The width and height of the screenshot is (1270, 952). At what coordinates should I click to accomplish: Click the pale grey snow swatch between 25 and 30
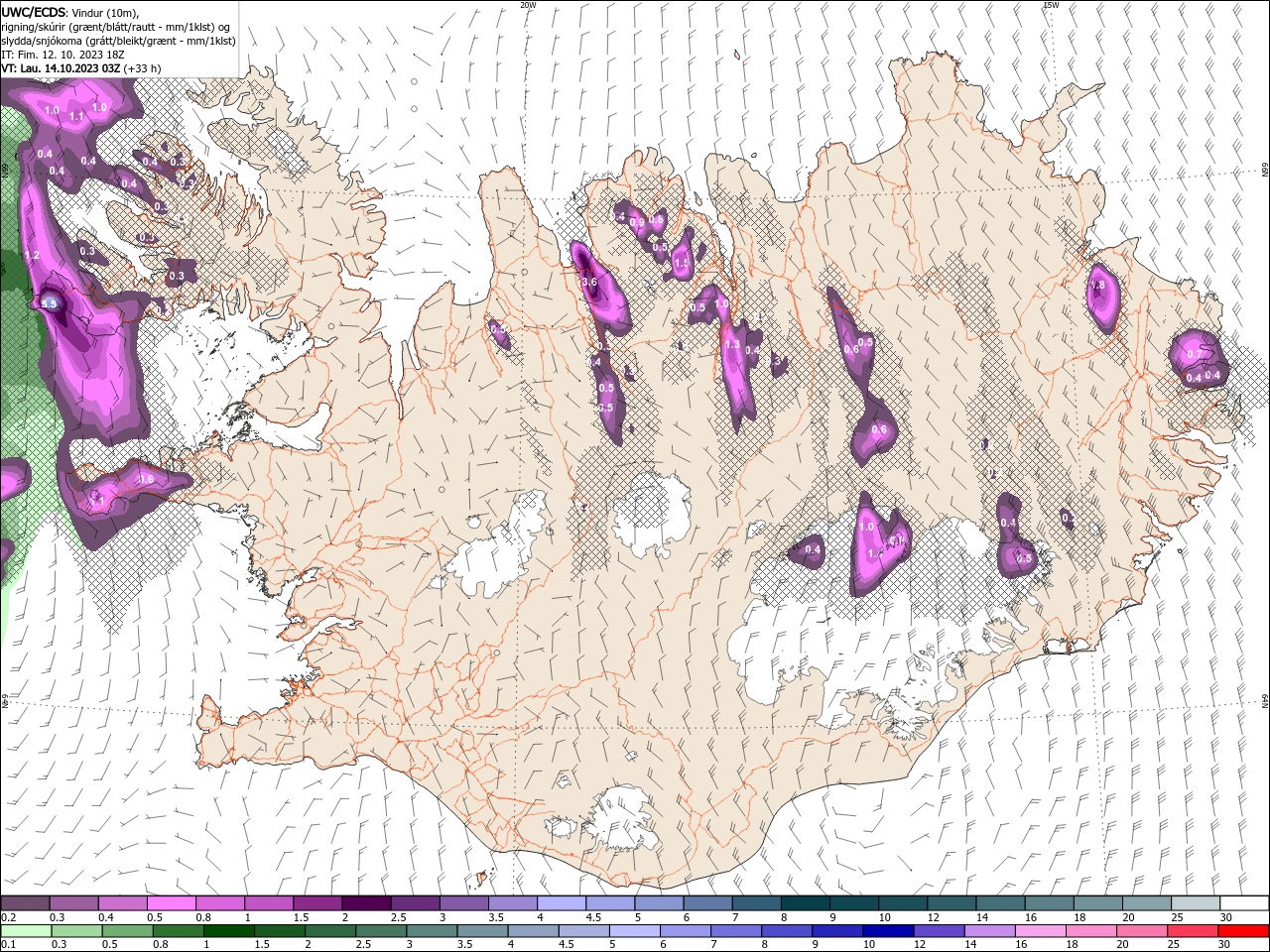(1197, 903)
